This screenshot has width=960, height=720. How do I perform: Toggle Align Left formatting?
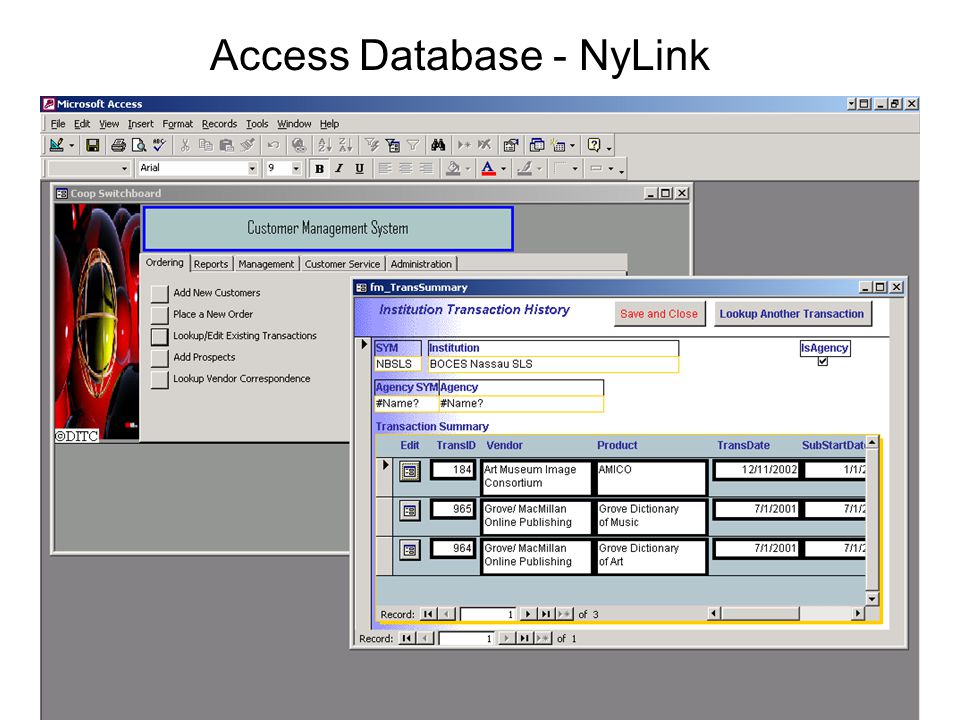[x=385, y=168]
